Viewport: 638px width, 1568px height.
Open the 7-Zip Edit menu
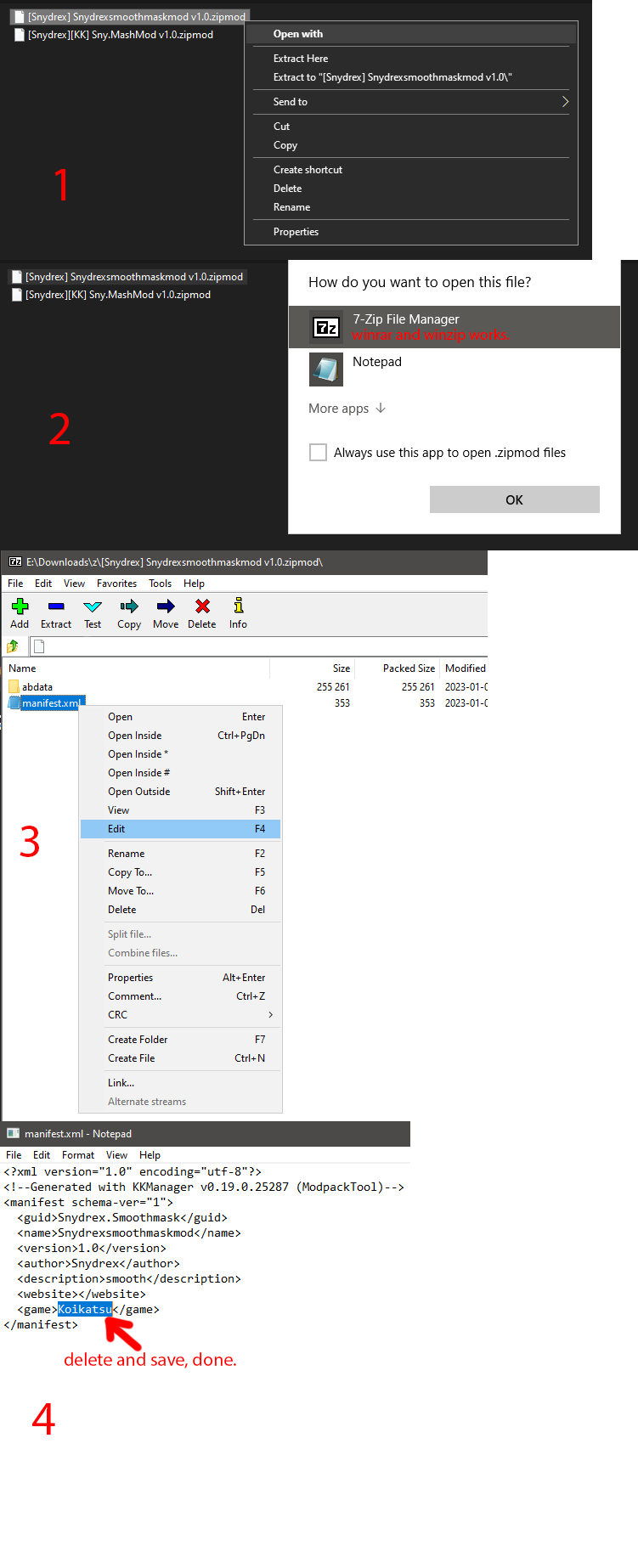coord(43,584)
